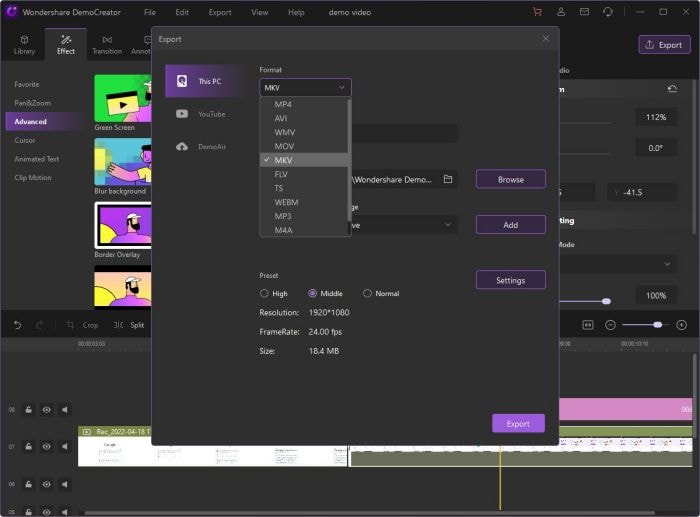The width and height of the screenshot is (700, 517).
Task: Choose M4A from format list
Action: [304, 230]
